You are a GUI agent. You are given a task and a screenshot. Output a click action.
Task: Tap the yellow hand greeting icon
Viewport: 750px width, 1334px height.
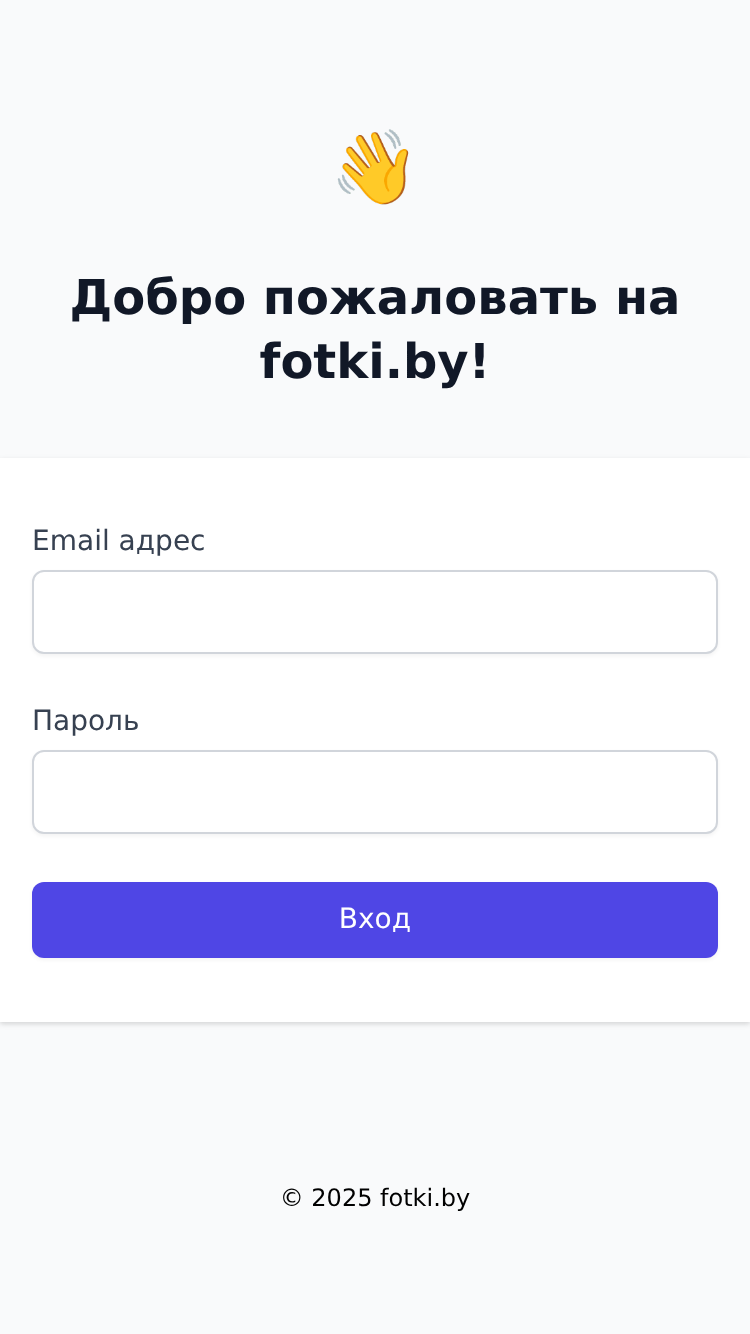point(374,167)
